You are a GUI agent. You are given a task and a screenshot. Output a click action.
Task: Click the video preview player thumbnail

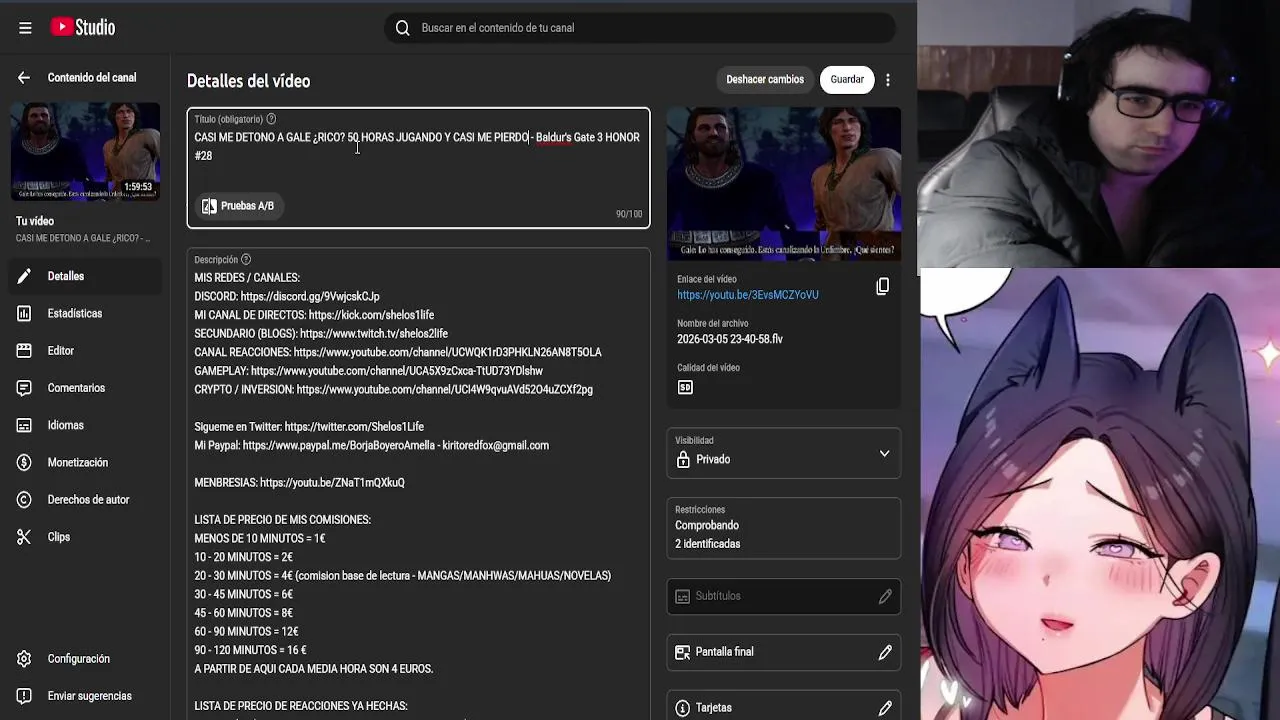pos(784,185)
